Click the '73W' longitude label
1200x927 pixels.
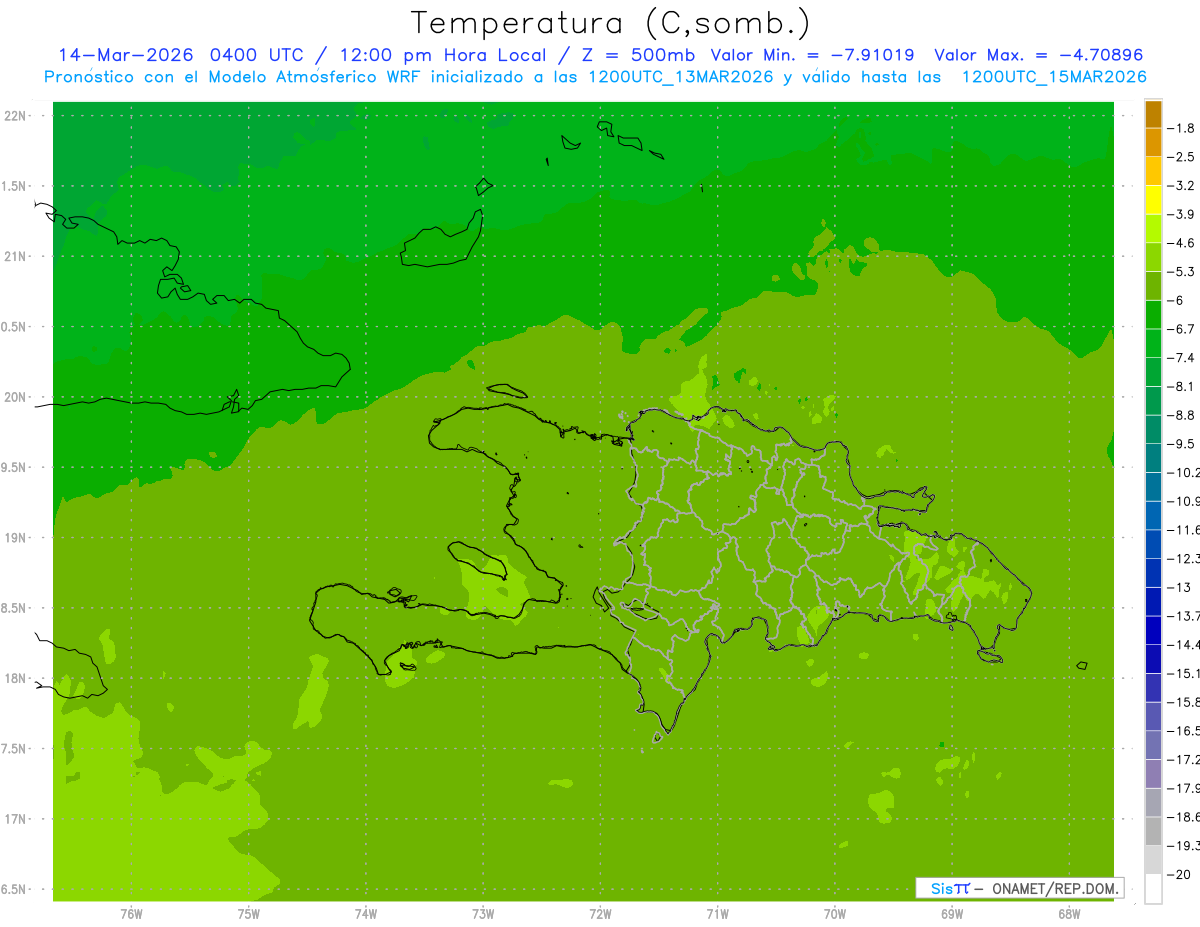(483, 914)
